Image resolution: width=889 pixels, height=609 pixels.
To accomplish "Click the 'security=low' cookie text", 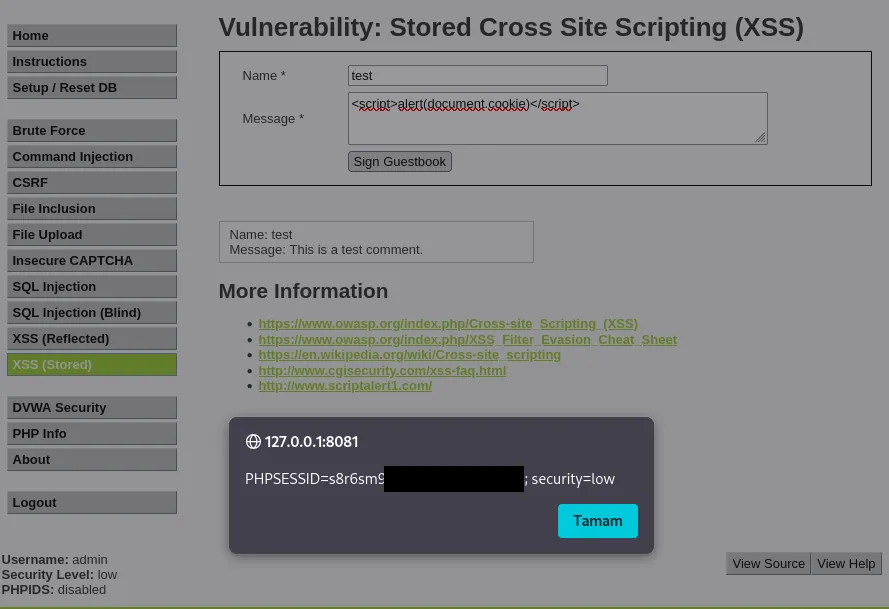I will (x=573, y=479).
